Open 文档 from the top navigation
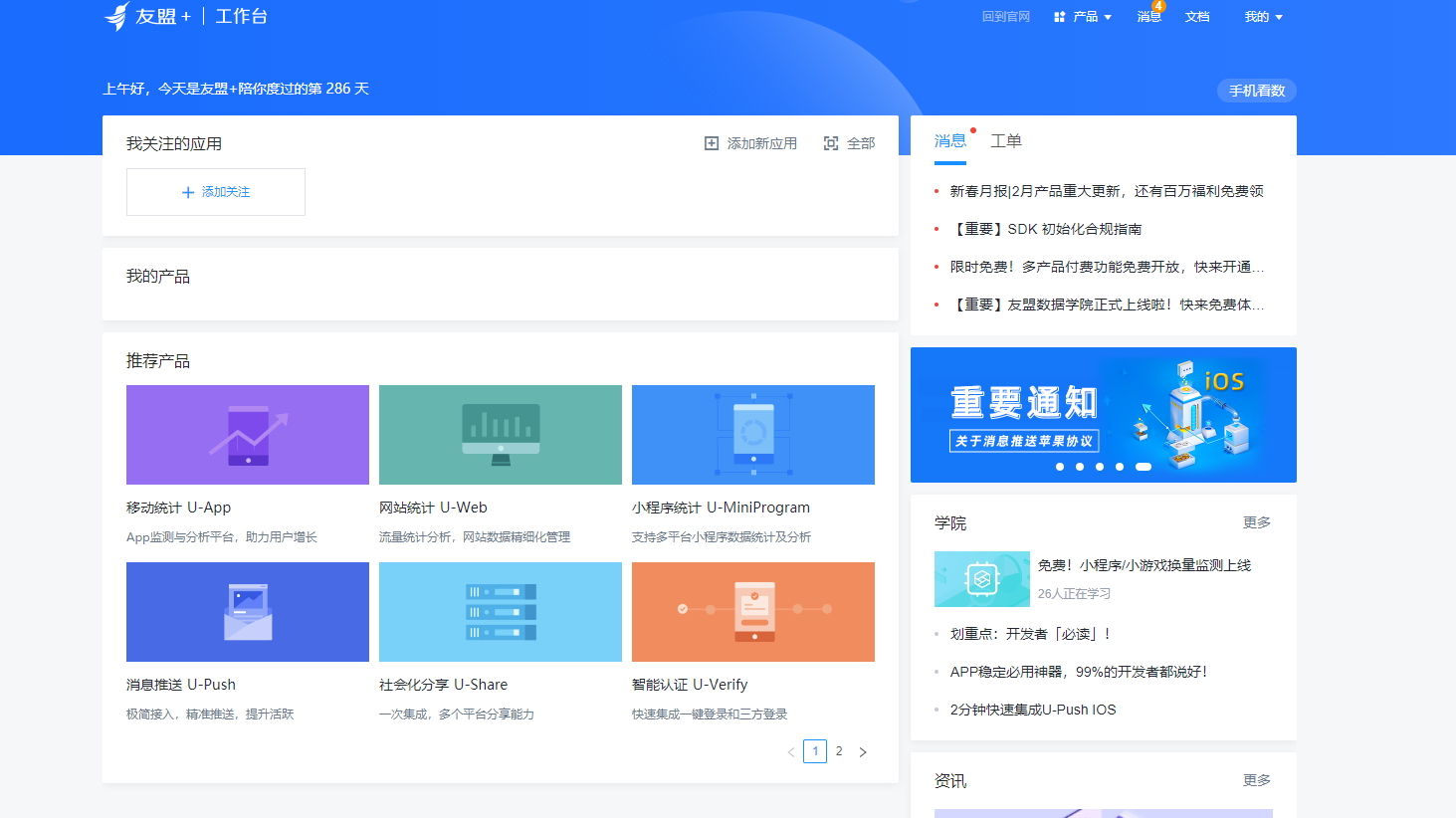1456x818 pixels. (1197, 16)
